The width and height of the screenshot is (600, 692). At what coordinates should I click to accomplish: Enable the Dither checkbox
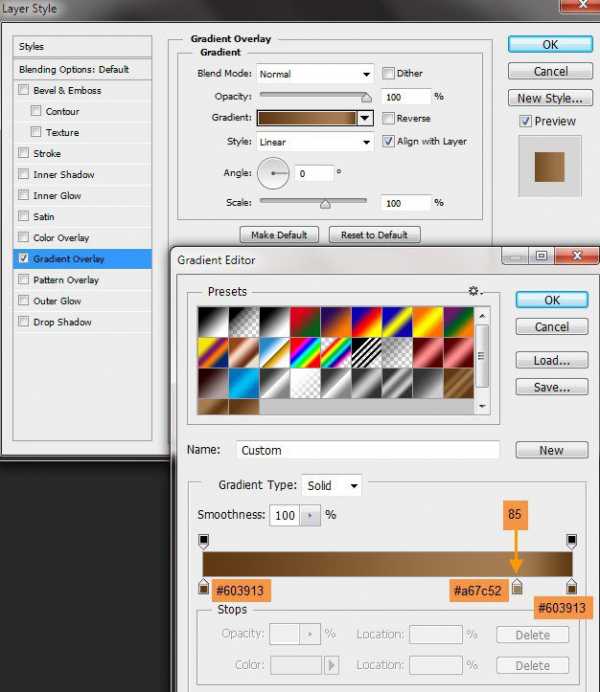[388, 73]
